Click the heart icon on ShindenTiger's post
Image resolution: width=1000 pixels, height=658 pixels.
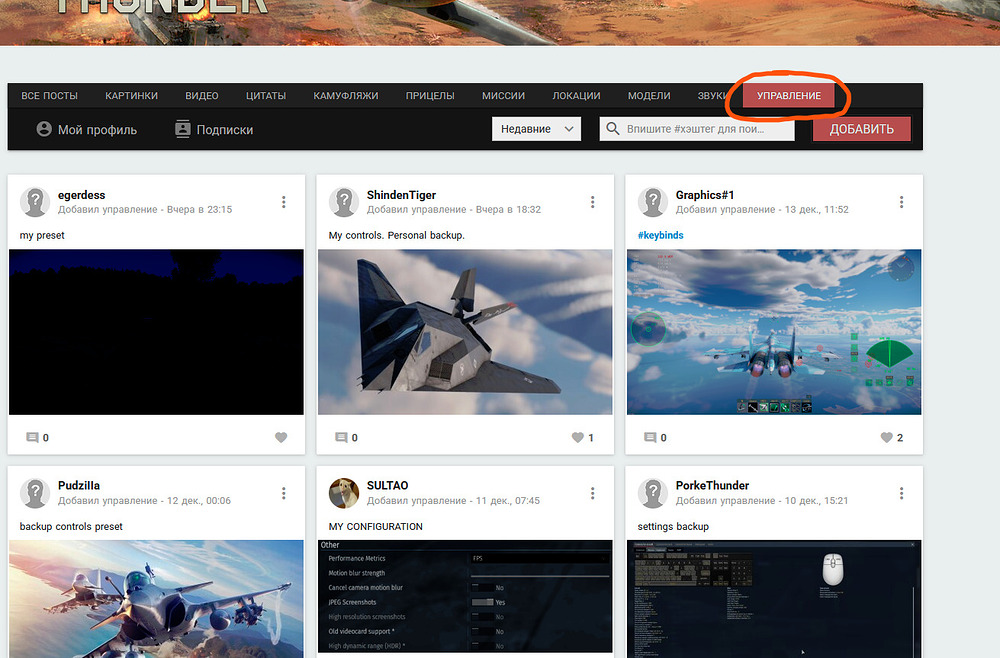(x=577, y=438)
